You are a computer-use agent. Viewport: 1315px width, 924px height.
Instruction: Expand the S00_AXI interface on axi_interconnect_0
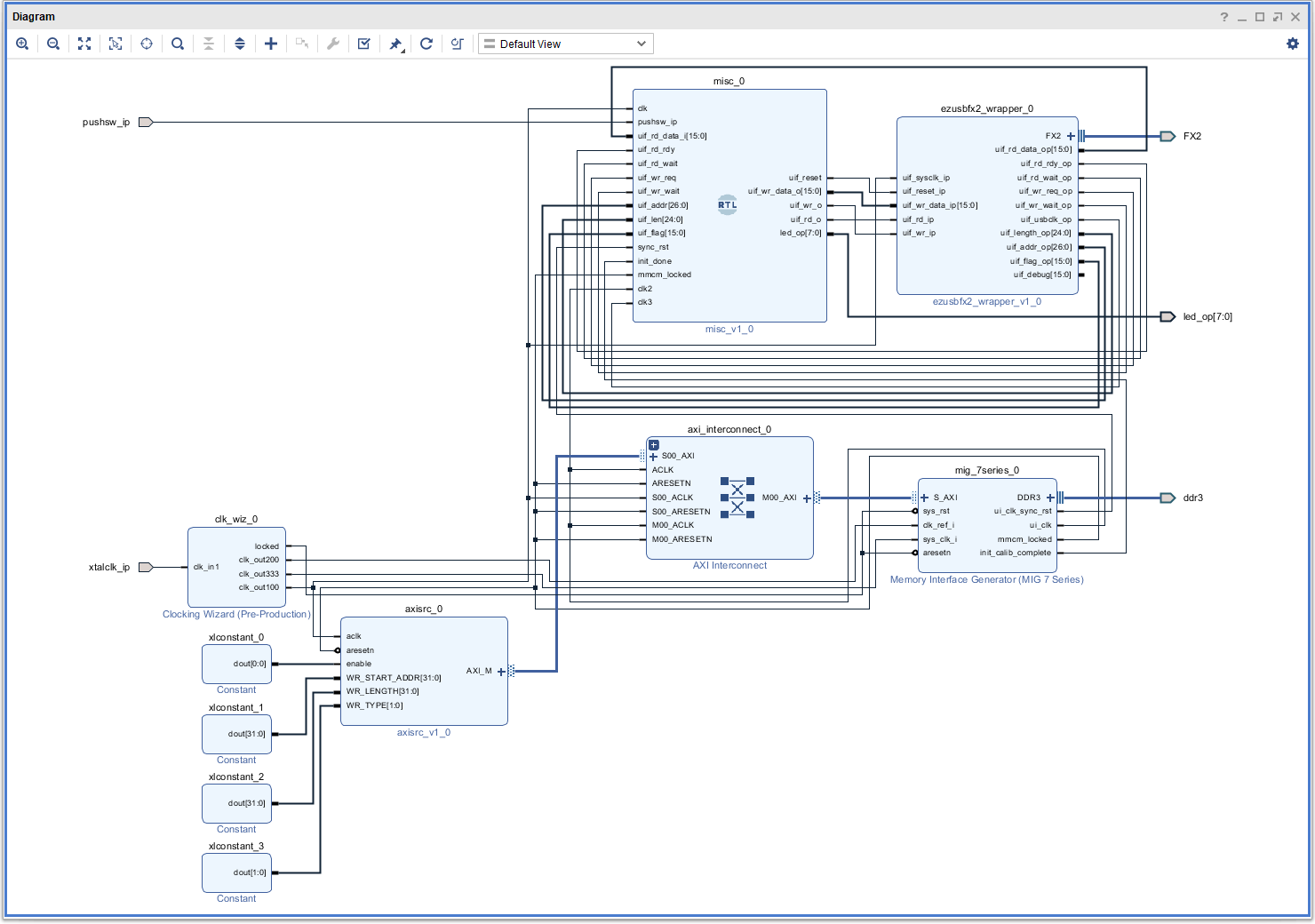coord(654,457)
